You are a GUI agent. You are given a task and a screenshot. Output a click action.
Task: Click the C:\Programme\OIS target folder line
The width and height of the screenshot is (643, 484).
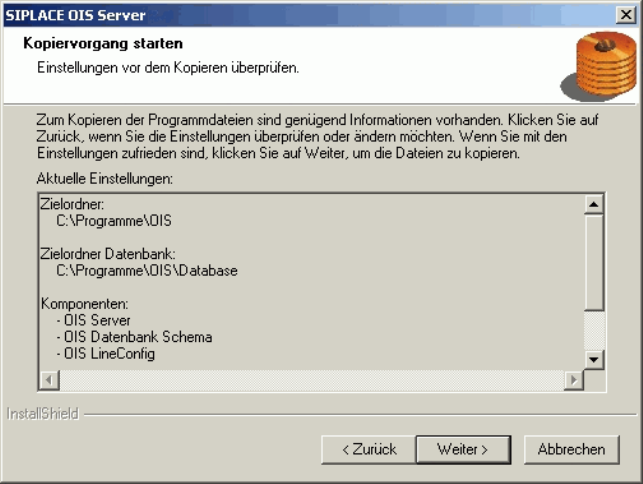[x=115, y=221]
